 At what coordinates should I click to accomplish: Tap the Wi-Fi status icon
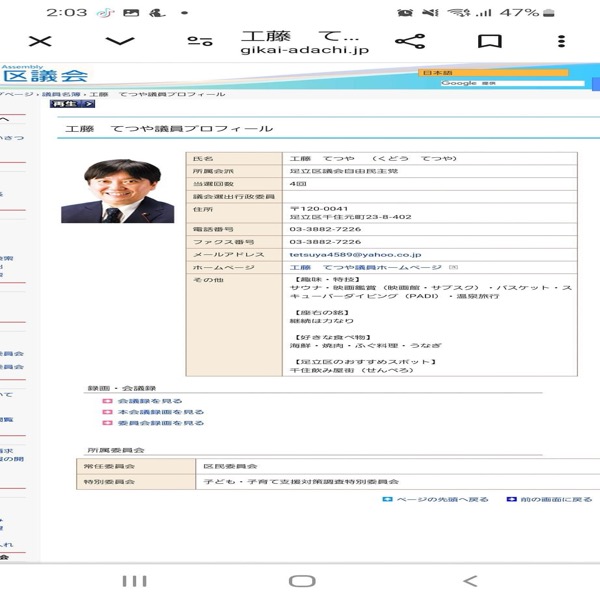458,13
